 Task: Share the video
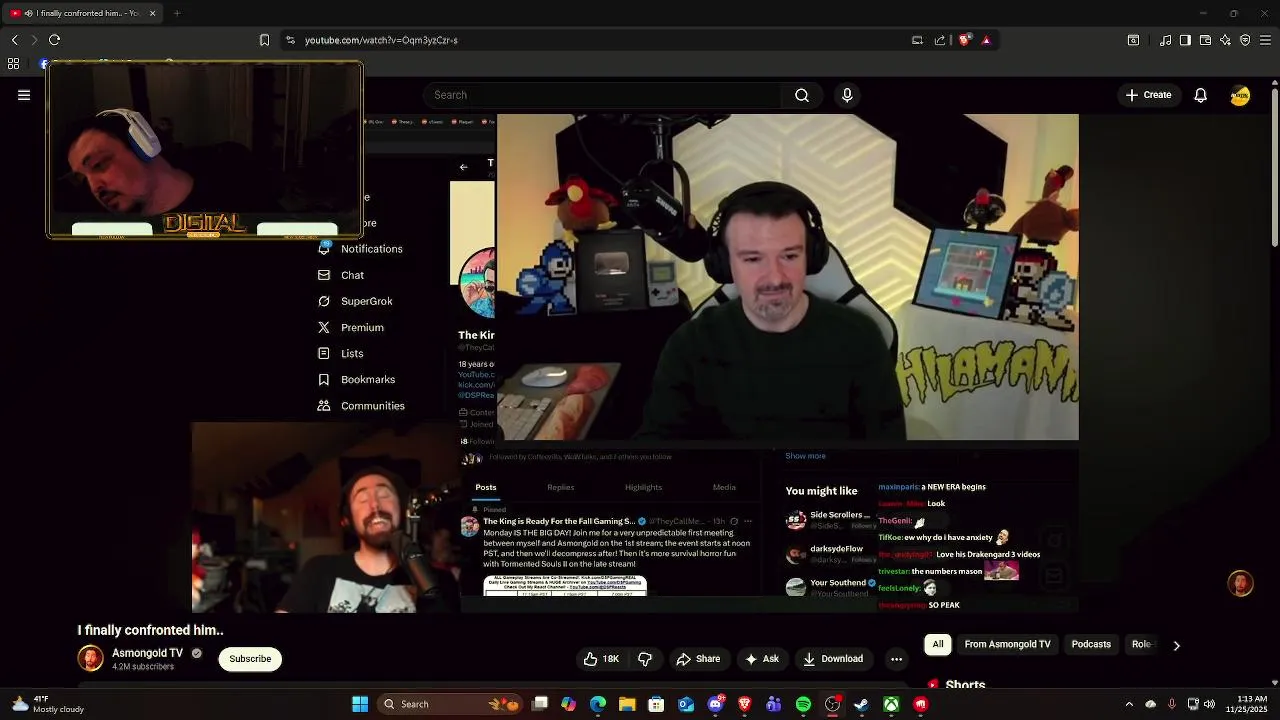click(x=698, y=659)
